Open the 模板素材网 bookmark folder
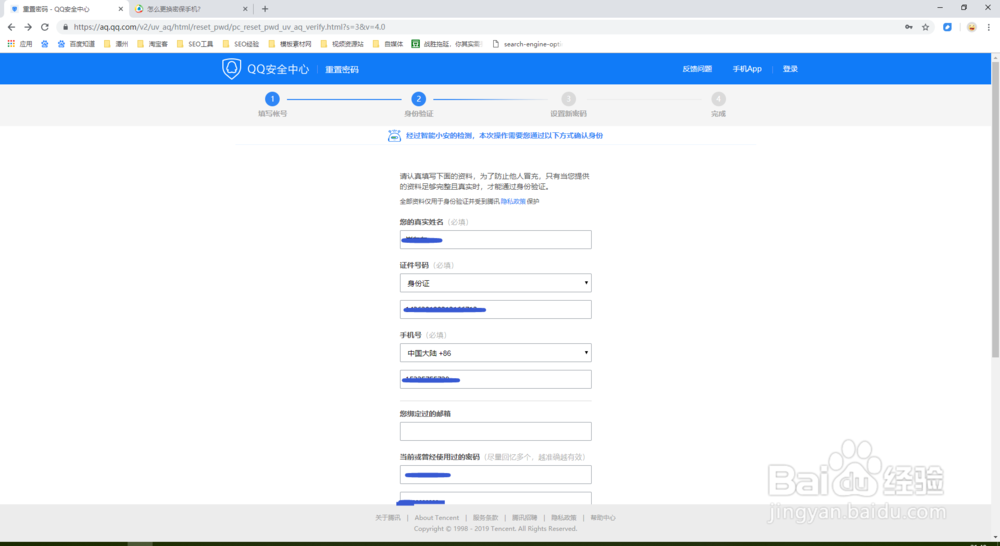1000x546 pixels. pos(290,44)
